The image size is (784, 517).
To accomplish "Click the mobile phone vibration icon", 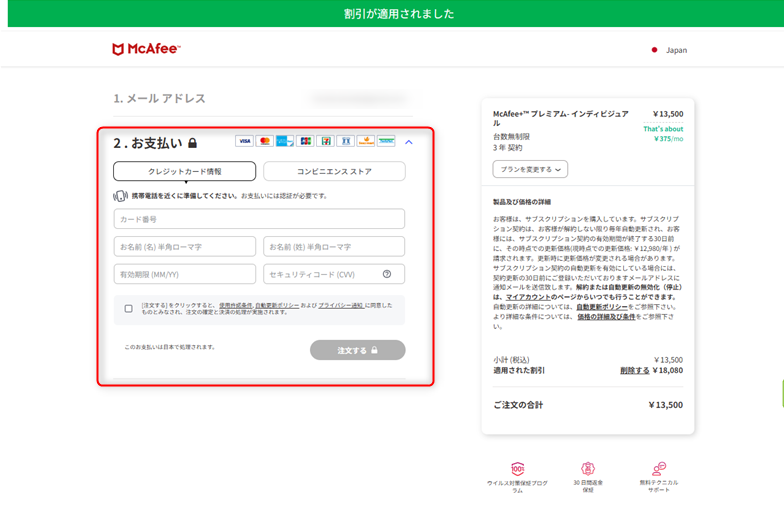I will [120, 196].
